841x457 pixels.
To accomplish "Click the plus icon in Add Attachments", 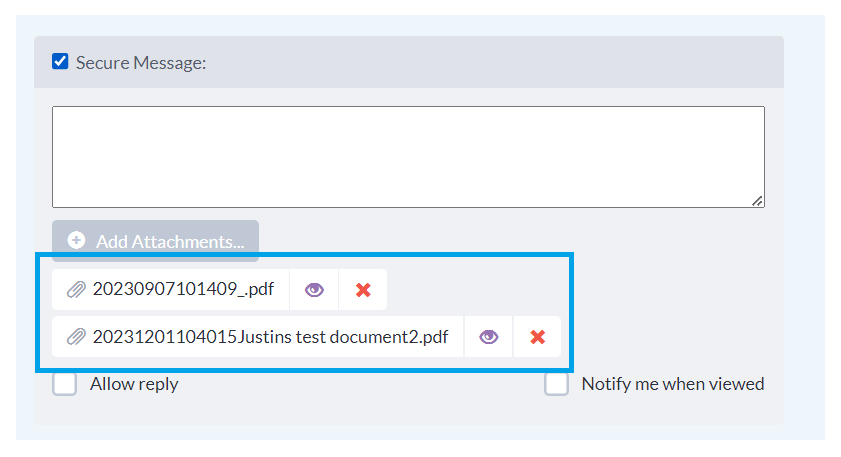I will pos(76,241).
